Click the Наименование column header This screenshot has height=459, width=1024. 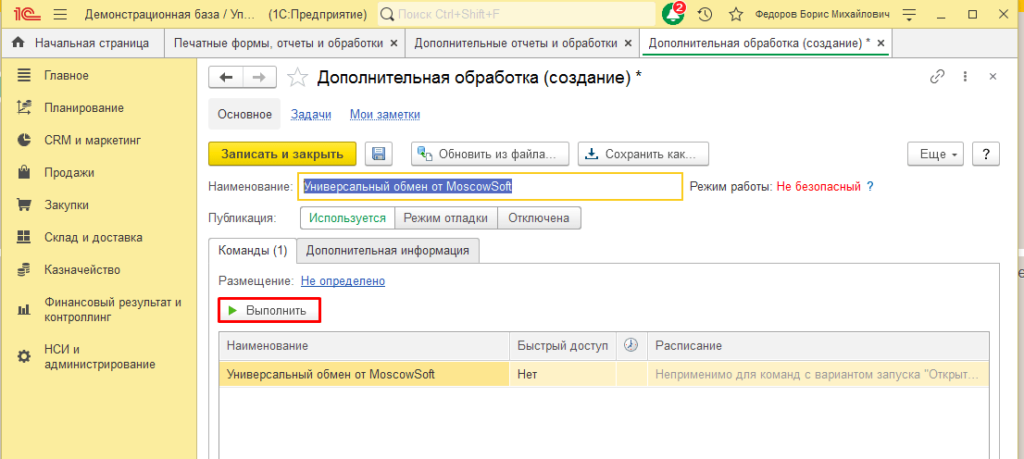(364, 345)
